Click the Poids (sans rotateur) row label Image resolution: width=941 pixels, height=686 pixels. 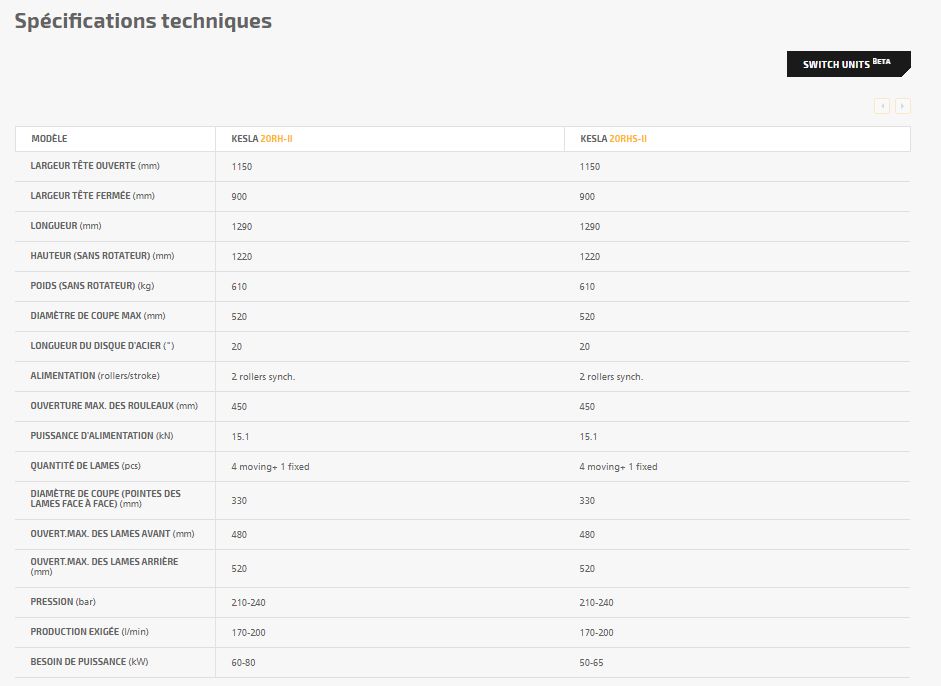click(x=92, y=286)
